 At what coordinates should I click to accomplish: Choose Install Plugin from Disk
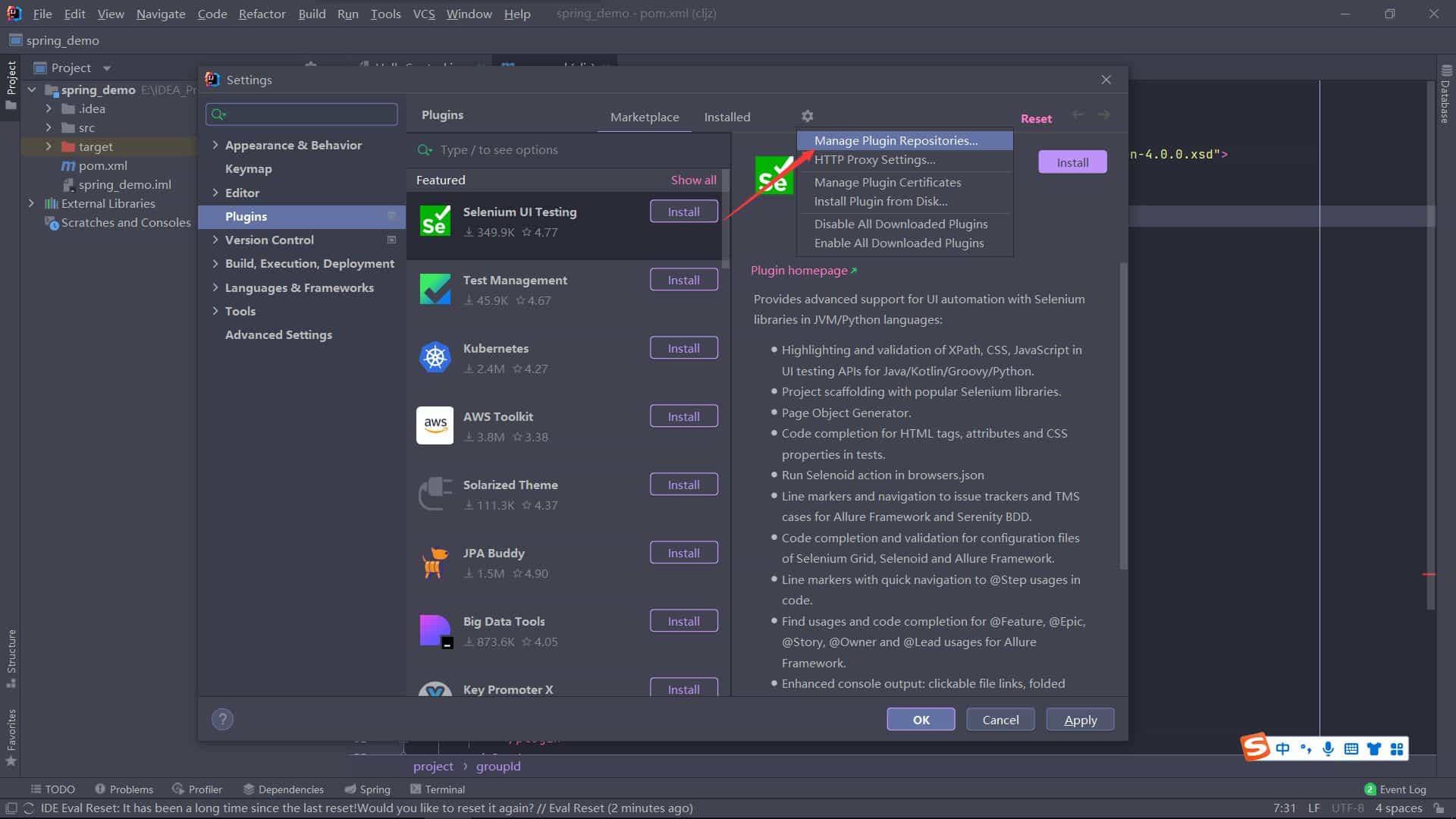coord(905,201)
